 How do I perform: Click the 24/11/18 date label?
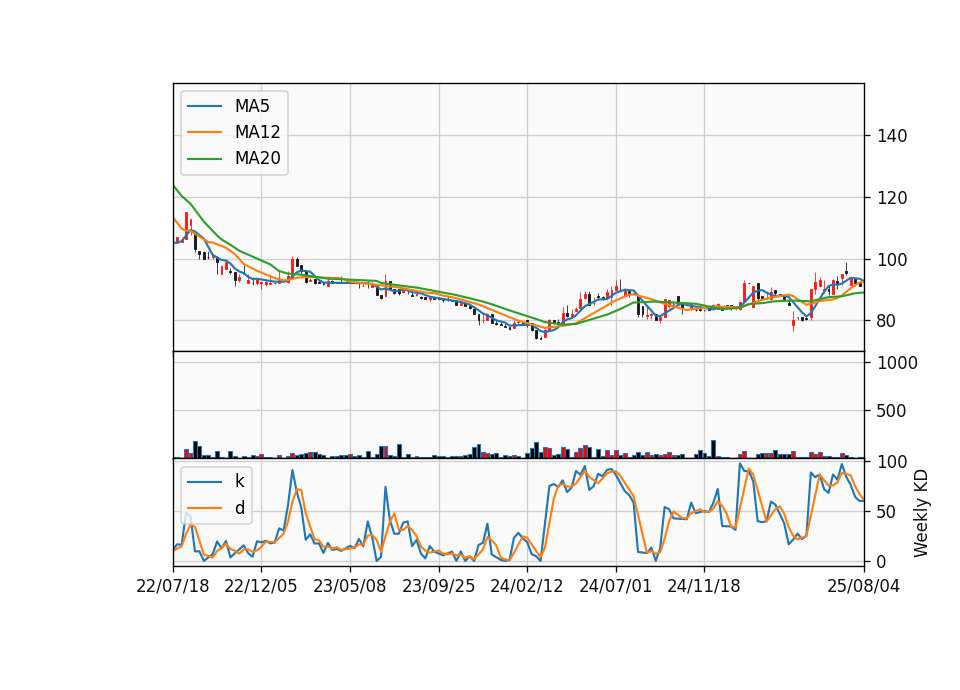tap(703, 586)
